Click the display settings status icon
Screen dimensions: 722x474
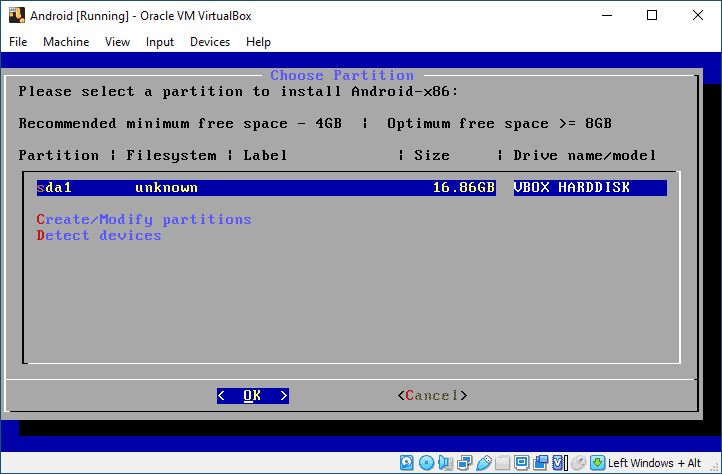click(x=521, y=463)
